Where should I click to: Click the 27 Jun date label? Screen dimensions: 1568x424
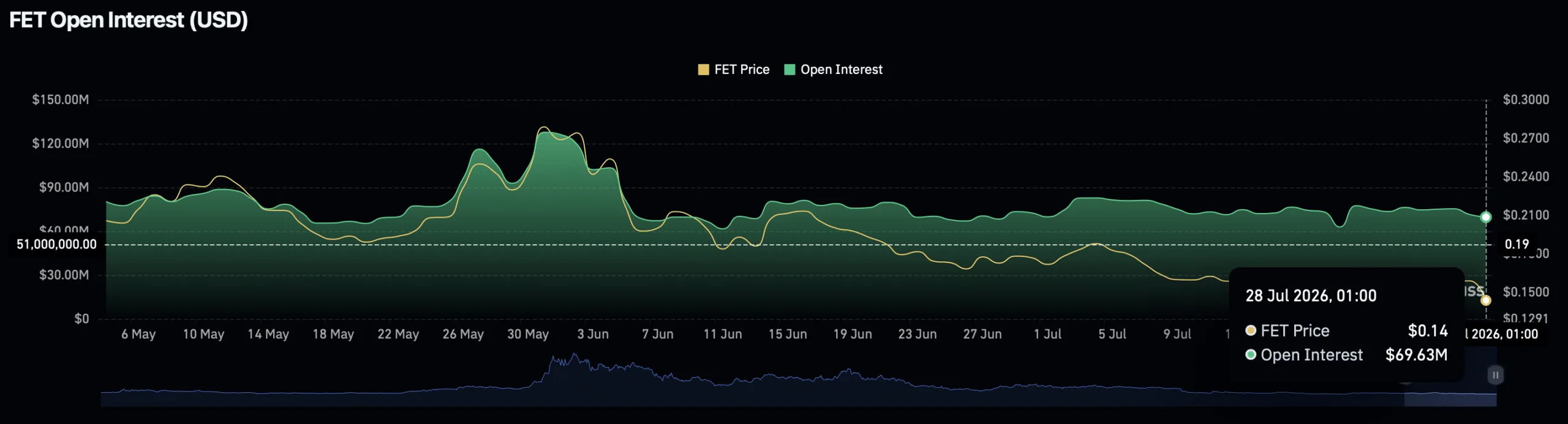[982, 334]
